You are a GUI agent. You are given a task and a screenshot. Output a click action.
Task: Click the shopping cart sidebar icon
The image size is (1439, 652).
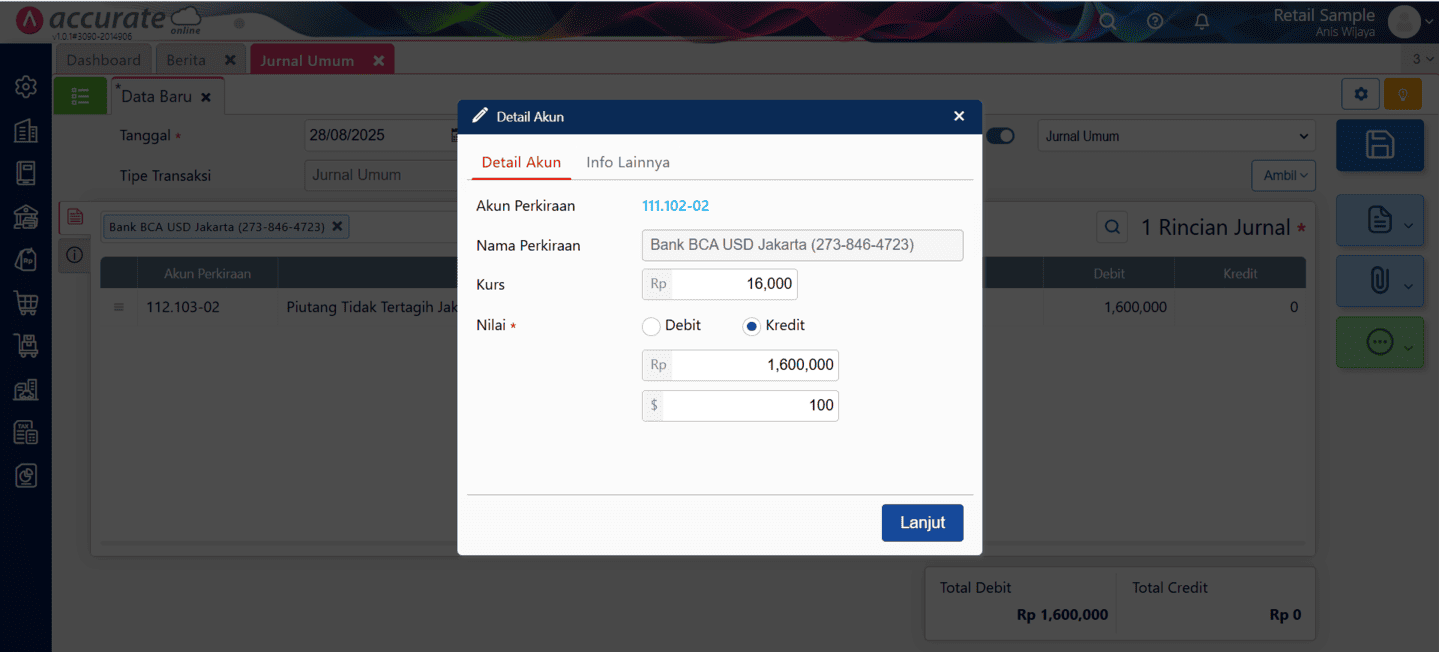click(26, 301)
